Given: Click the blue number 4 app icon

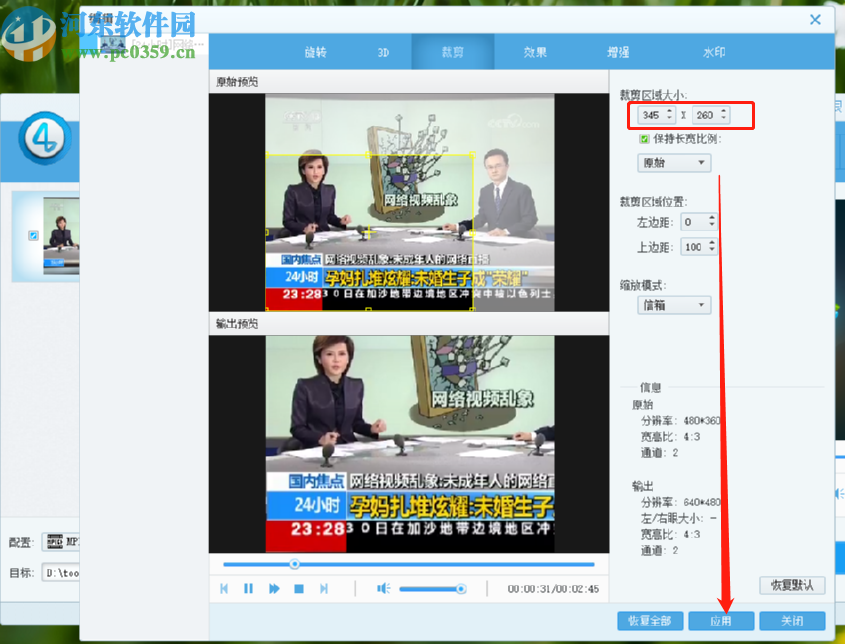Looking at the screenshot, I should 43,140.
